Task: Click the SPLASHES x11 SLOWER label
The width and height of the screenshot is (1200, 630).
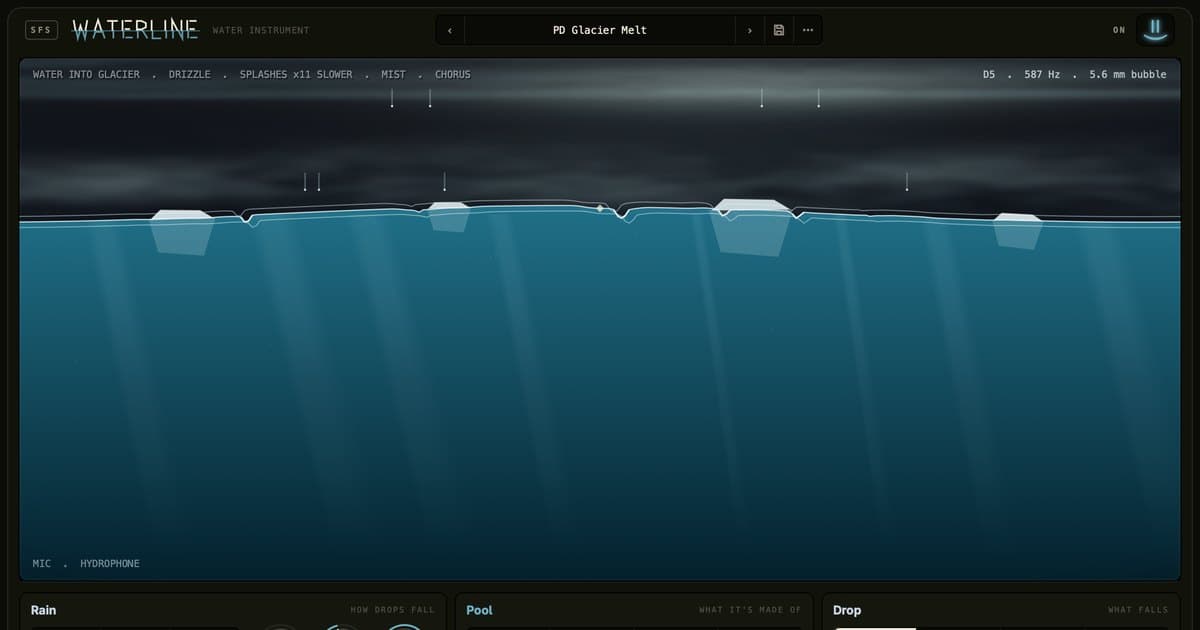Action: point(296,74)
